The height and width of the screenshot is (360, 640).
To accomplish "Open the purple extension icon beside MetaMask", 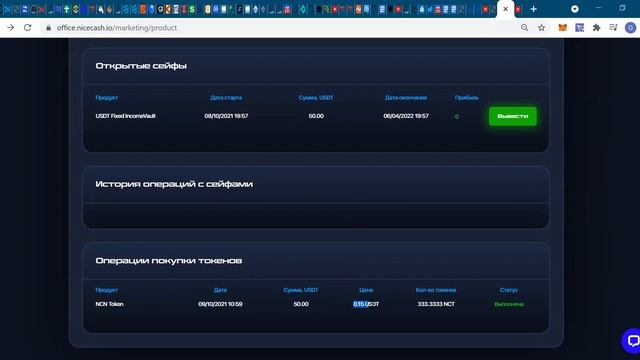I will pos(580,28).
